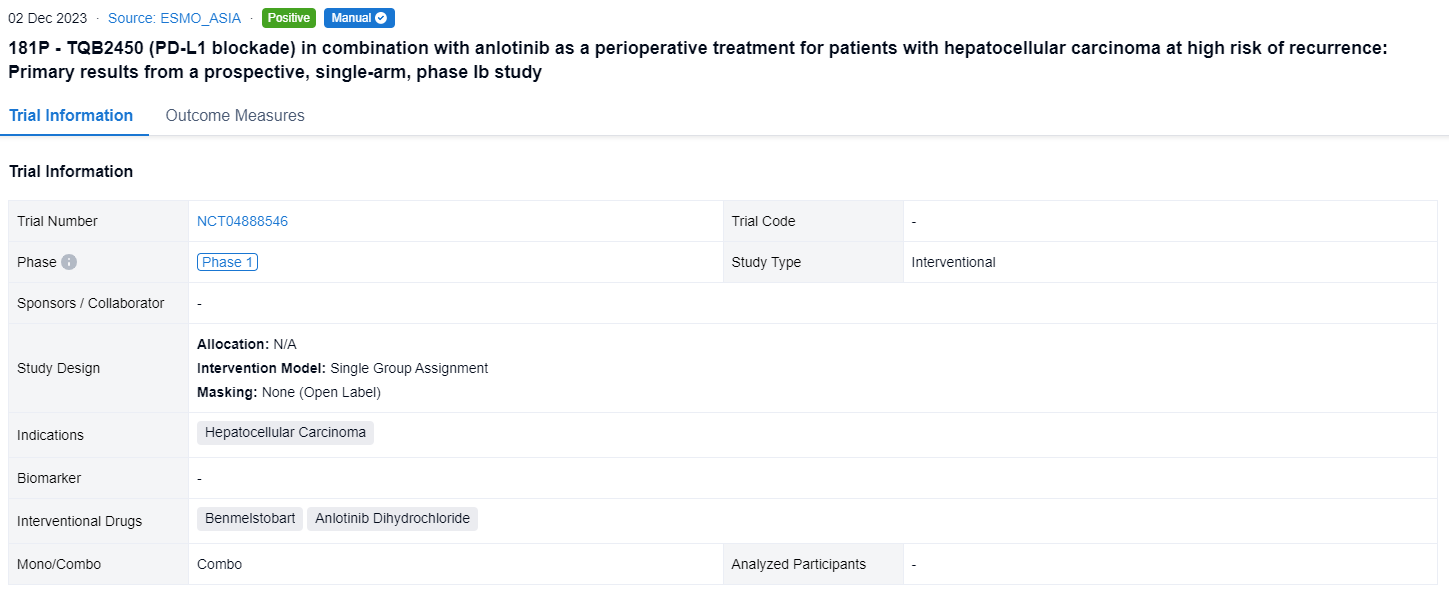Viewport: 1449px width, 590px height.
Task: Click the Interventional study type value
Action: pos(953,262)
